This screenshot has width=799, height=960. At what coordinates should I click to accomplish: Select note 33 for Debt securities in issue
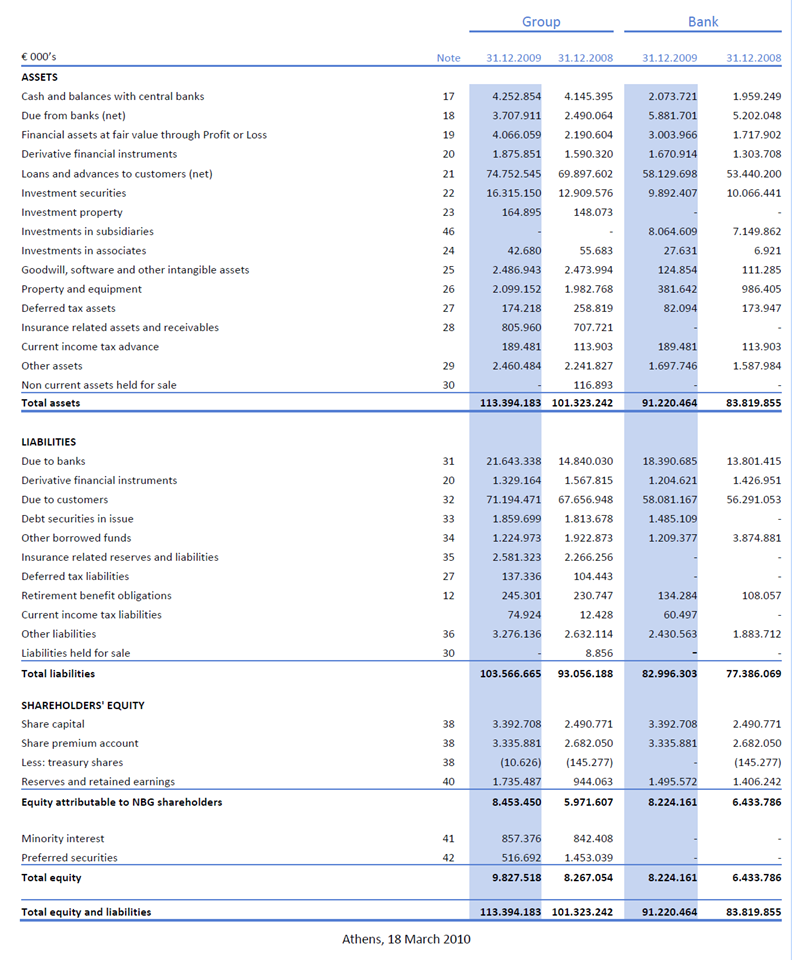coord(449,519)
